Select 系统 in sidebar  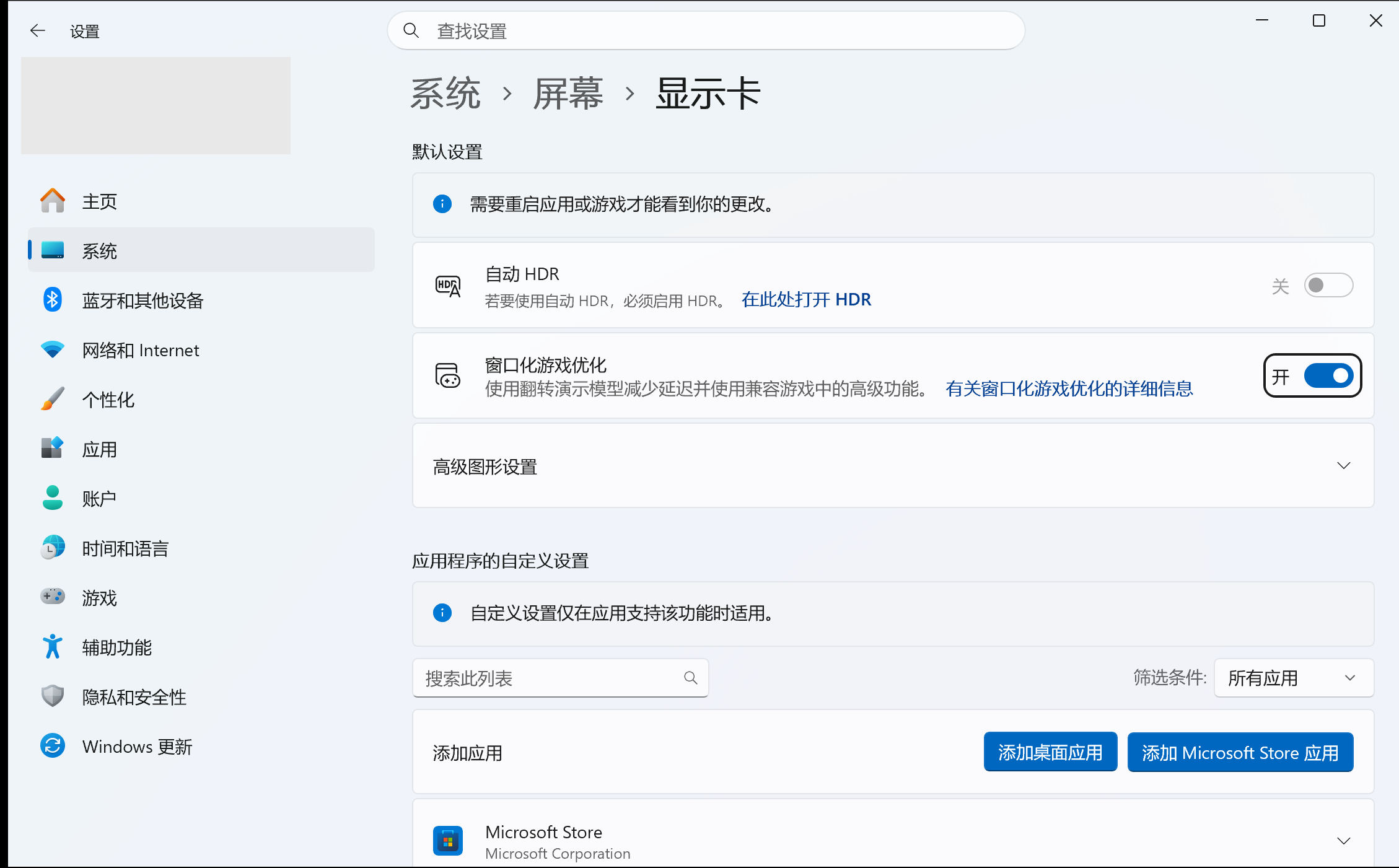(x=201, y=250)
